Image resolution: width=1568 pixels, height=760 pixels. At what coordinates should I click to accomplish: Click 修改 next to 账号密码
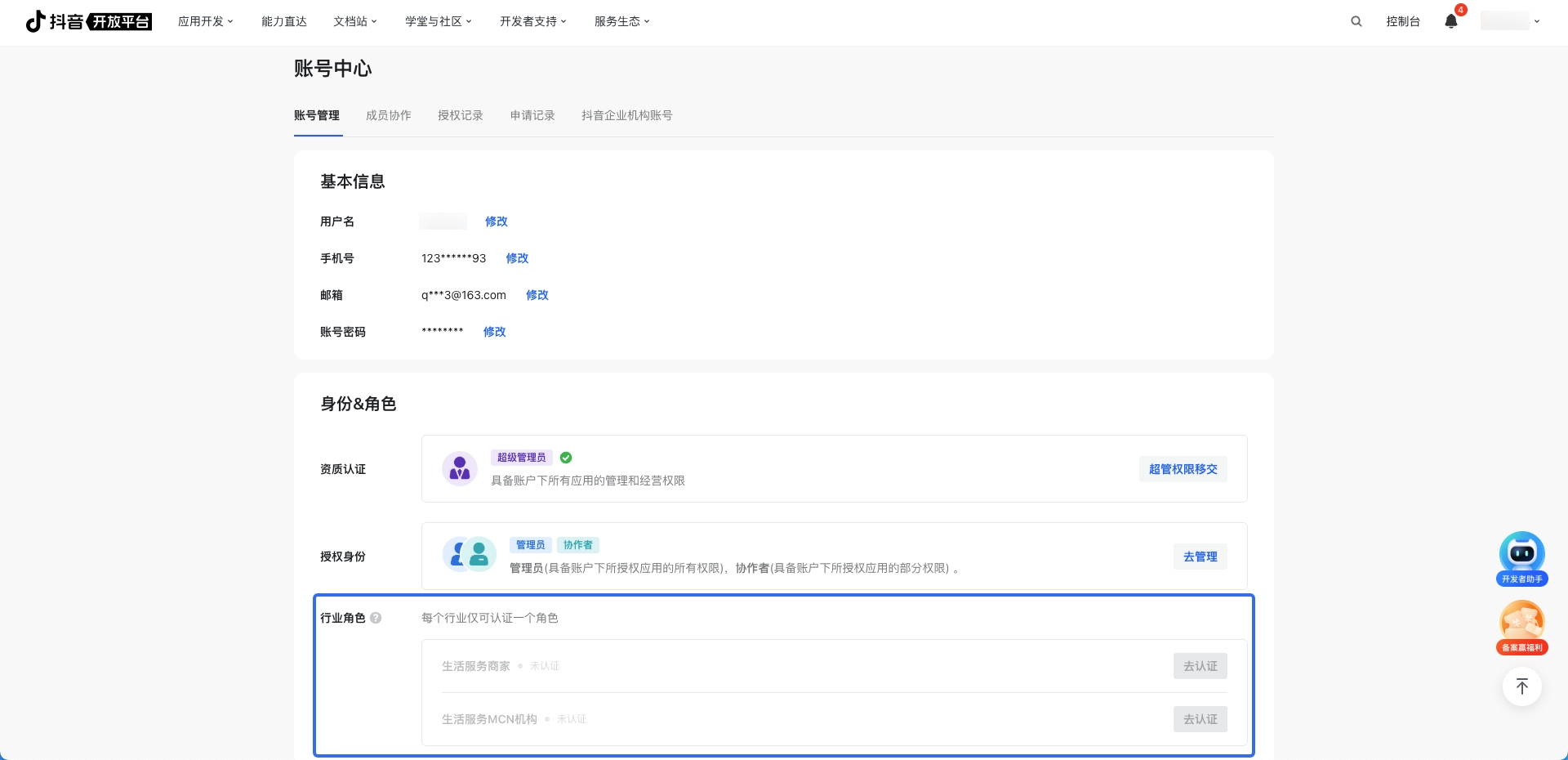(495, 332)
